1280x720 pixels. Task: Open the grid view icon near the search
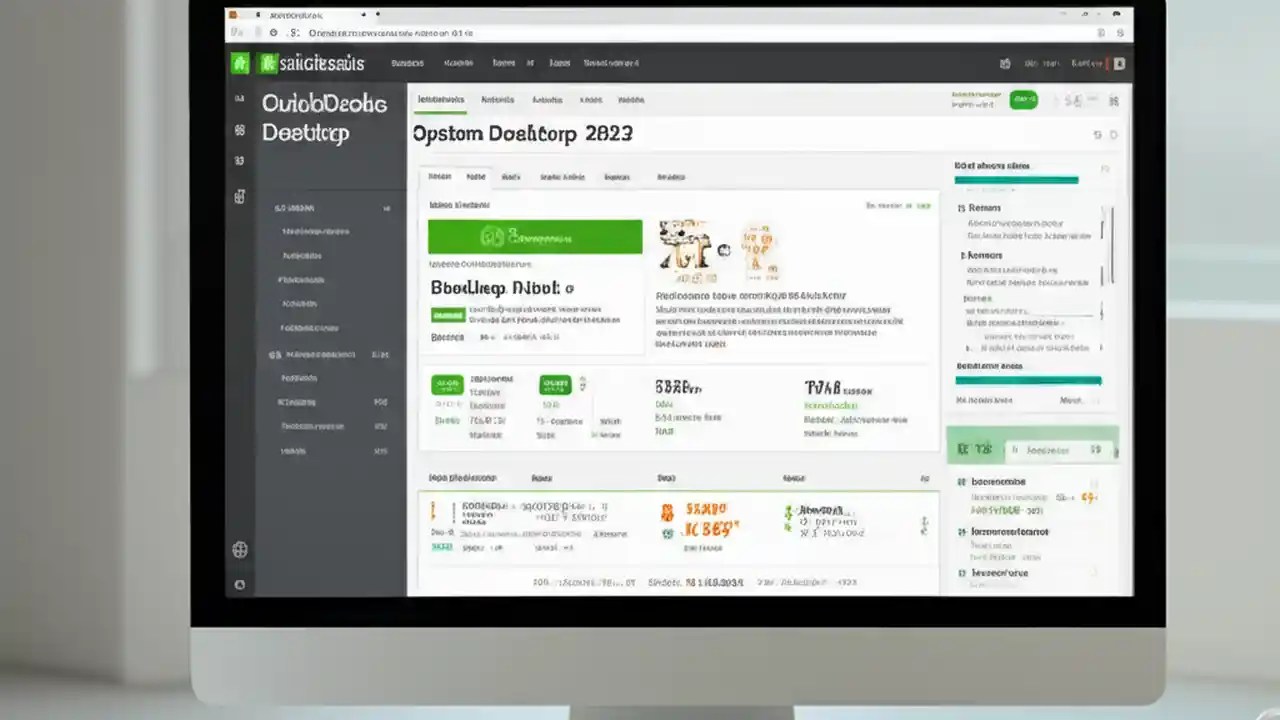1114,101
